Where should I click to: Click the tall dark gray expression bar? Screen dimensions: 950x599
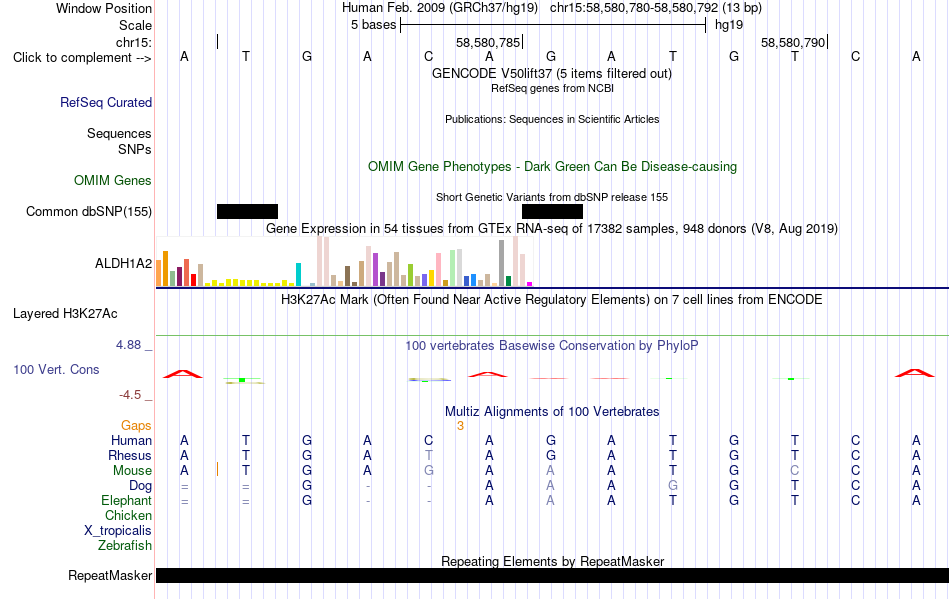point(502,263)
